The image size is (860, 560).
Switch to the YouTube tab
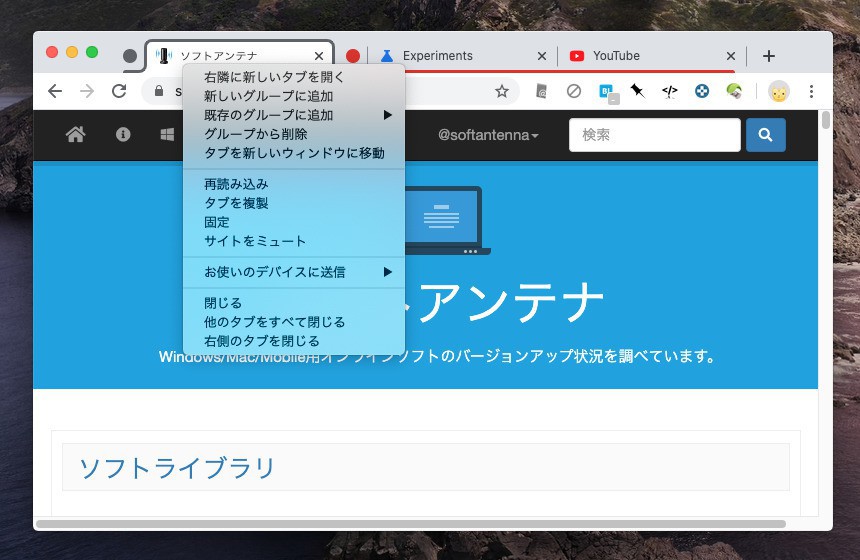[640, 56]
